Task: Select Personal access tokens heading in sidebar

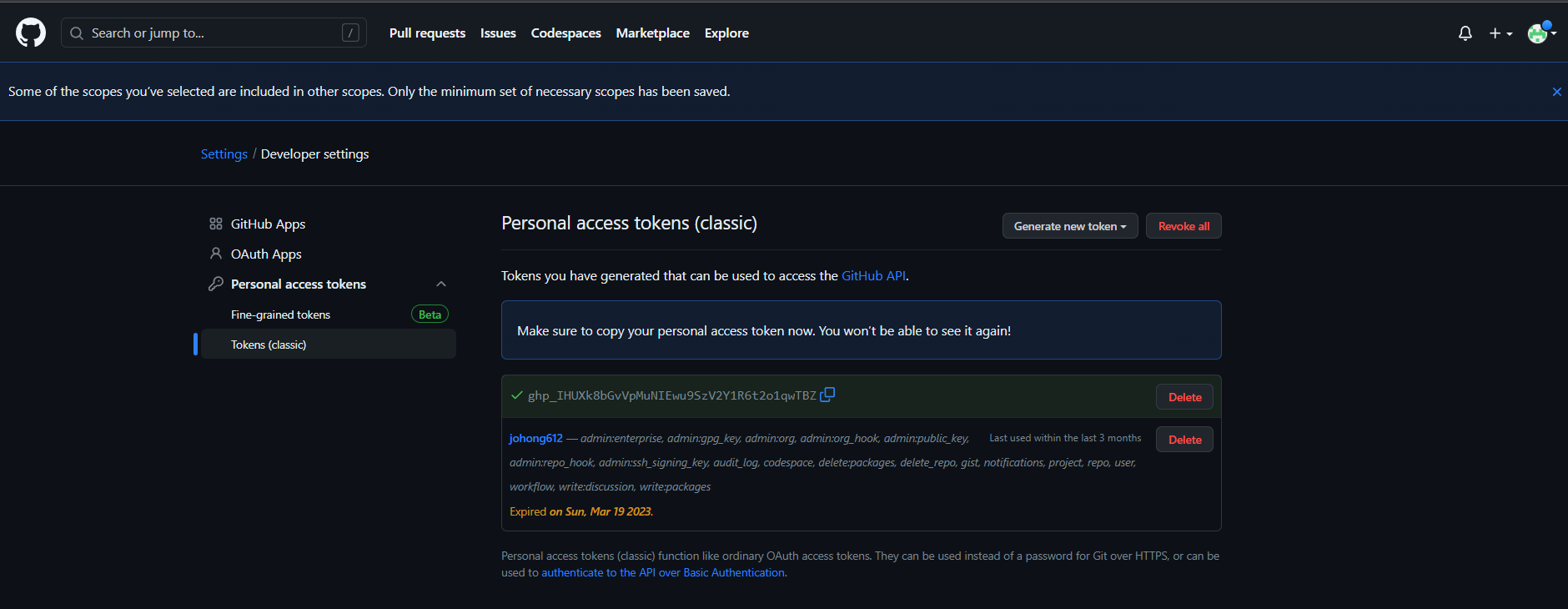Action: point(299,284)
